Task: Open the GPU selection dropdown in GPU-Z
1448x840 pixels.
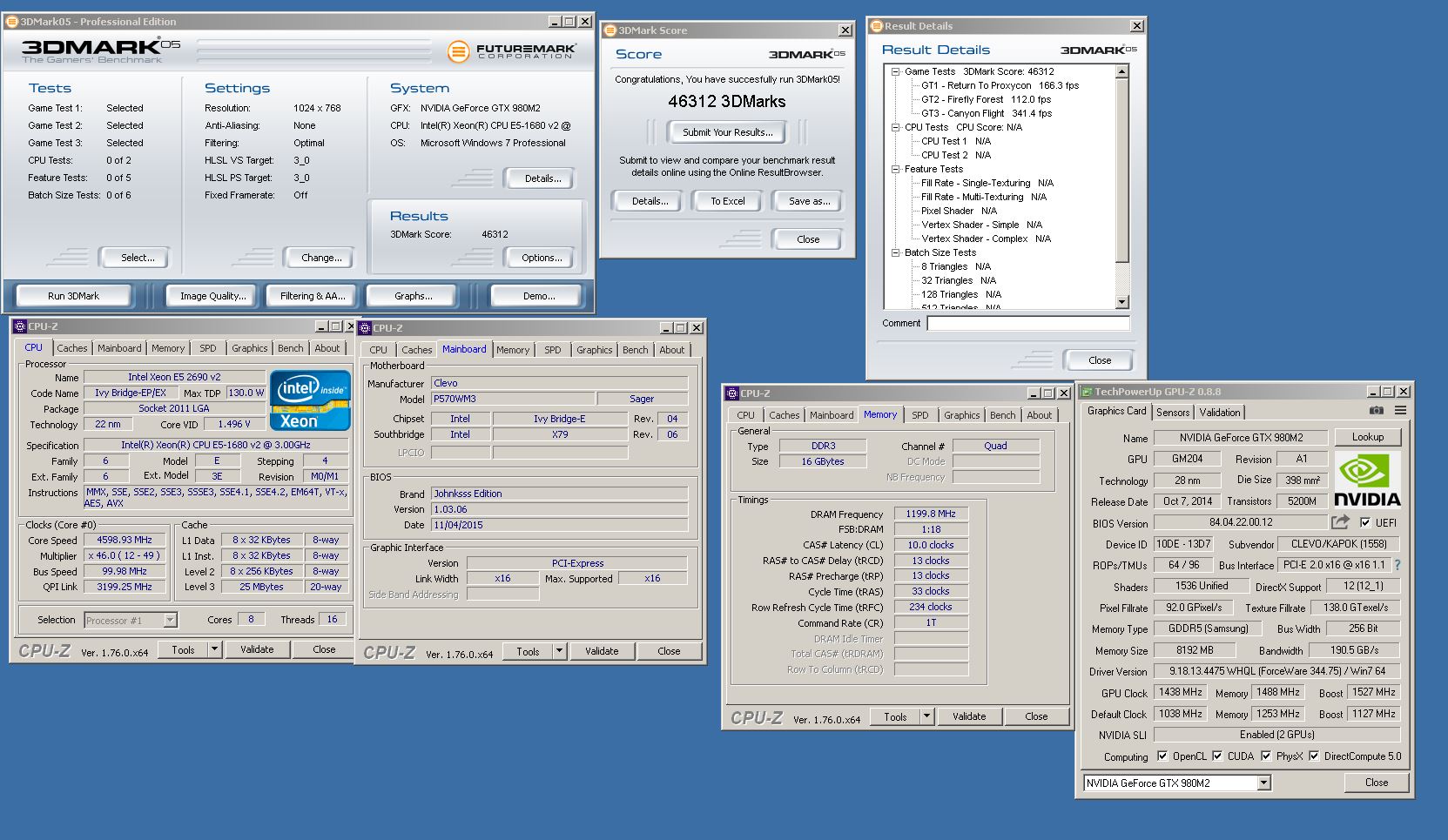Action: click(x=1263, y=783)
